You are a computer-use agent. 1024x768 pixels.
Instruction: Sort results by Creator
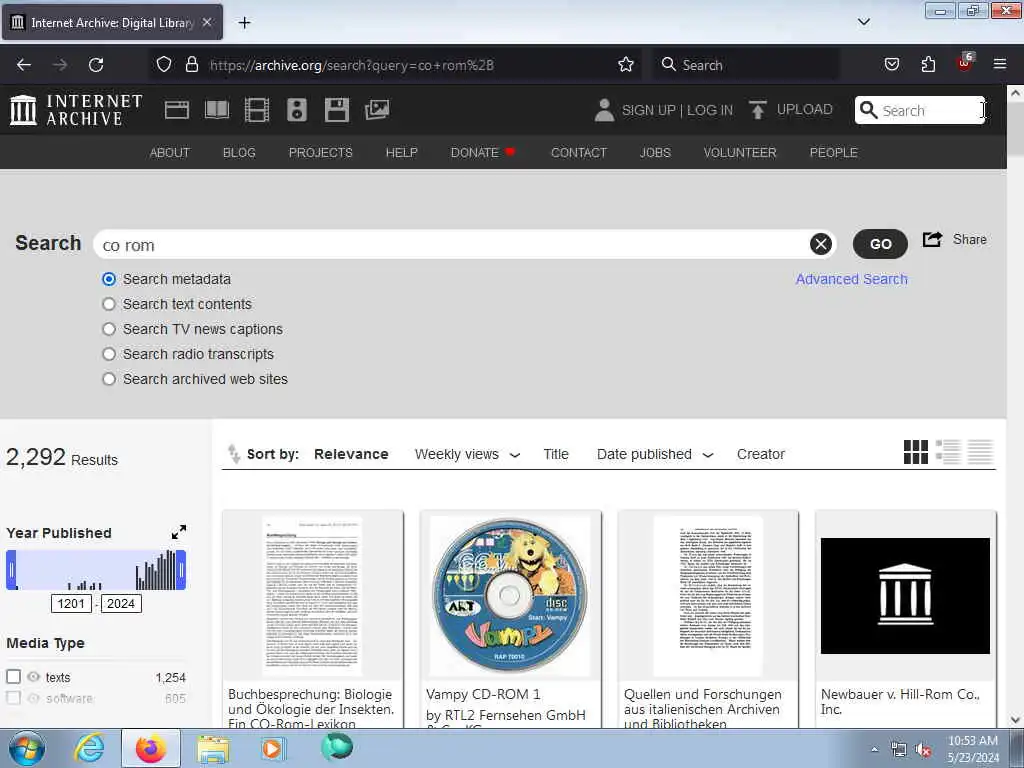pyautogui.click(x=760, y=454)
